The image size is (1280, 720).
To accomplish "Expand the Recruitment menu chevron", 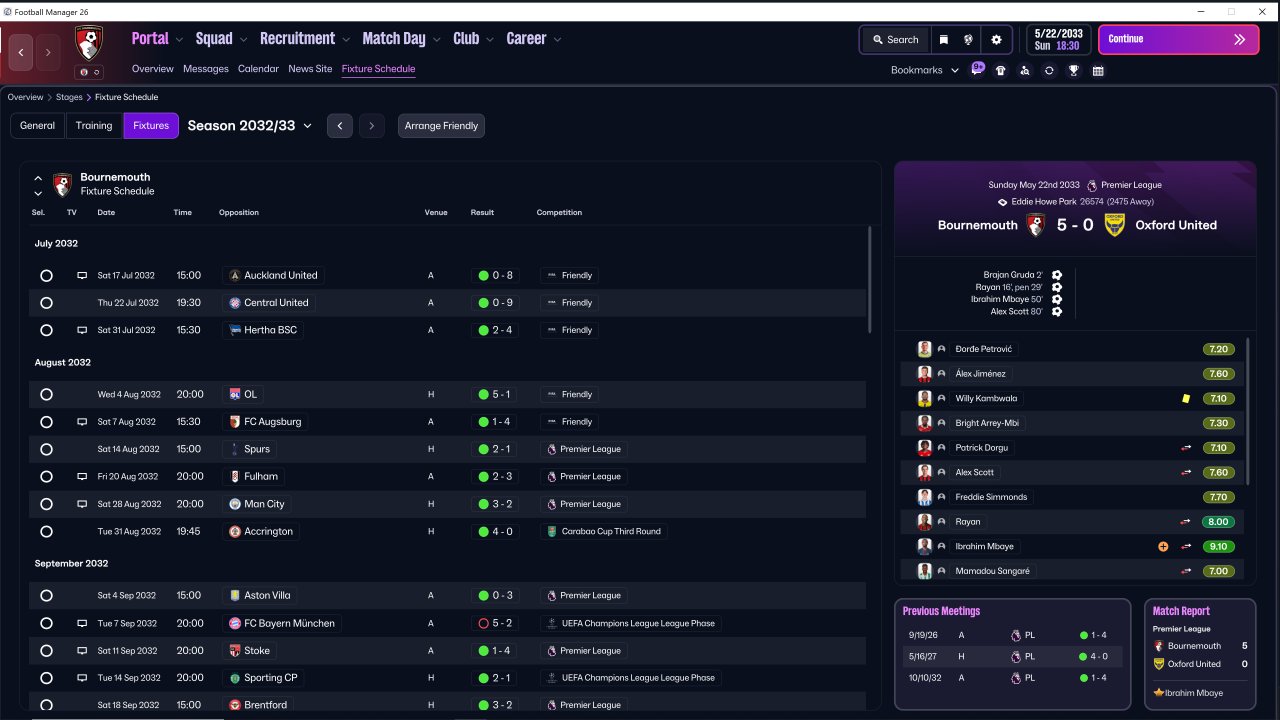I will click(x=346, y=40).
